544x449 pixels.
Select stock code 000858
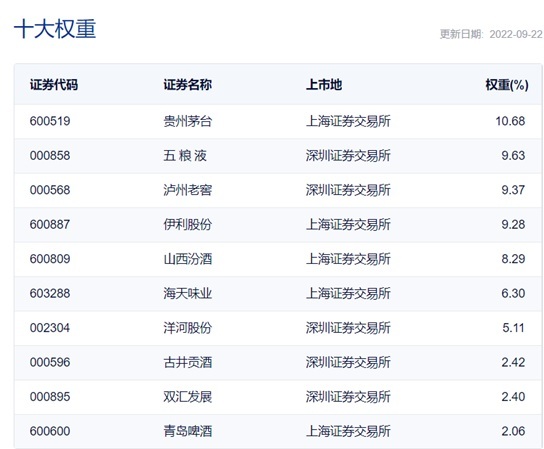pos(50,155)
